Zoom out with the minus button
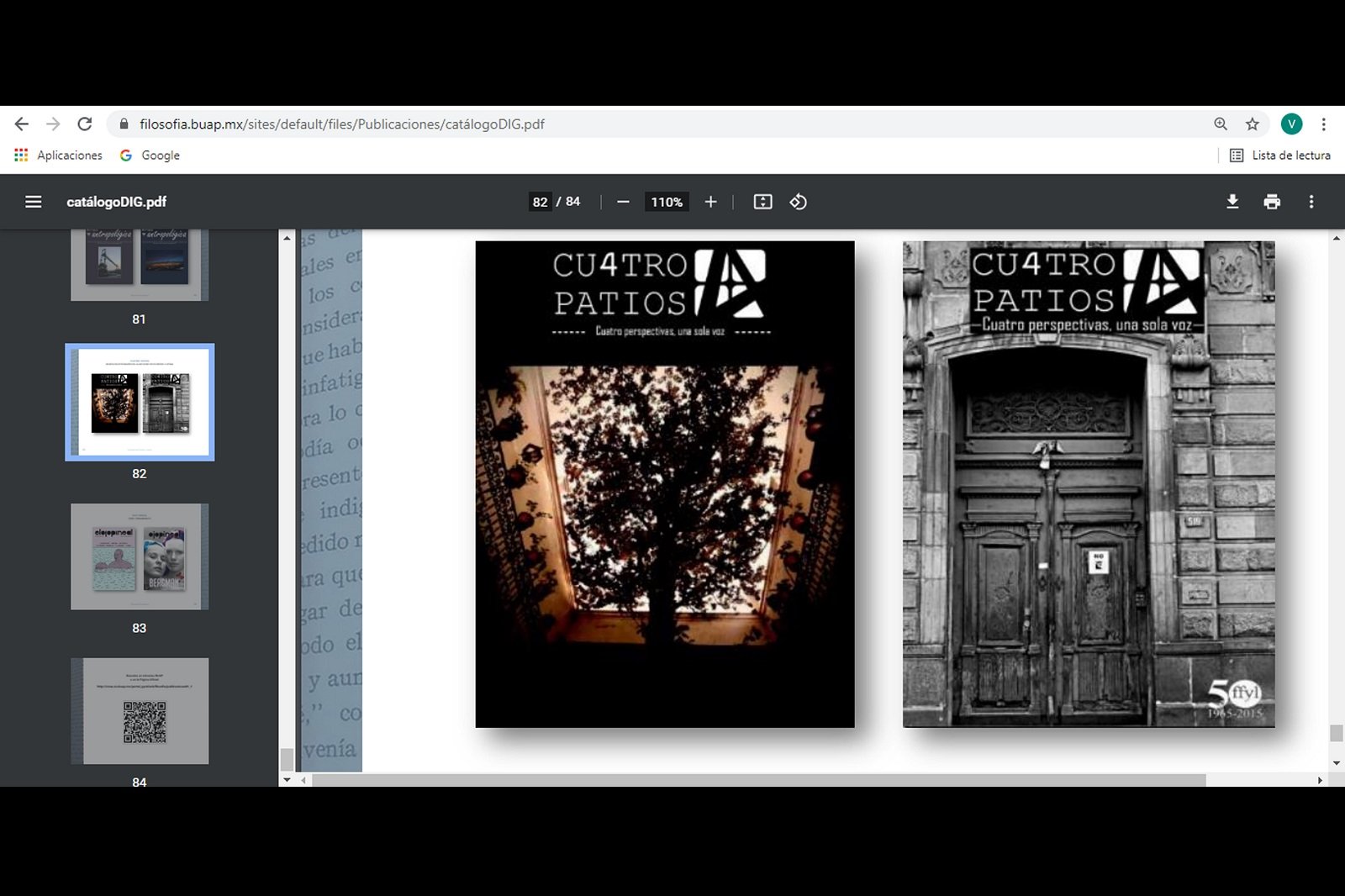This screenshot has height=896, width=1345. point(623,202)
